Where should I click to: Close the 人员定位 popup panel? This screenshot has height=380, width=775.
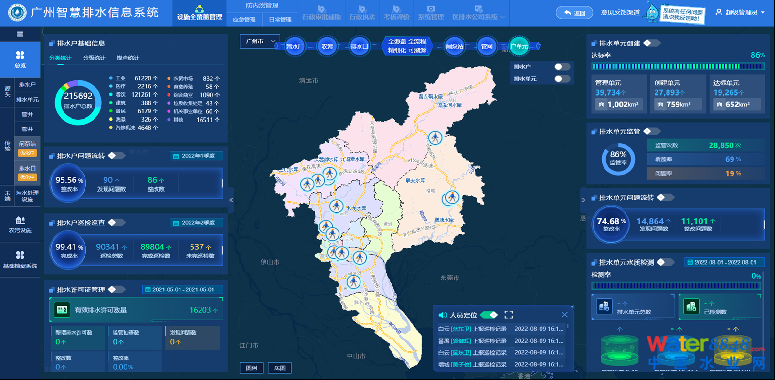[x=564, y=315]
